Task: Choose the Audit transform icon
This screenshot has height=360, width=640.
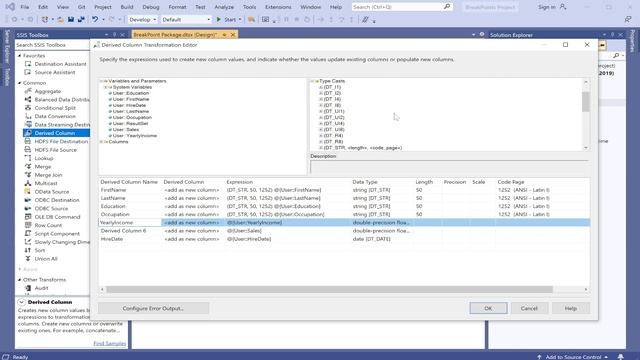Action: (x=28, y=288)
